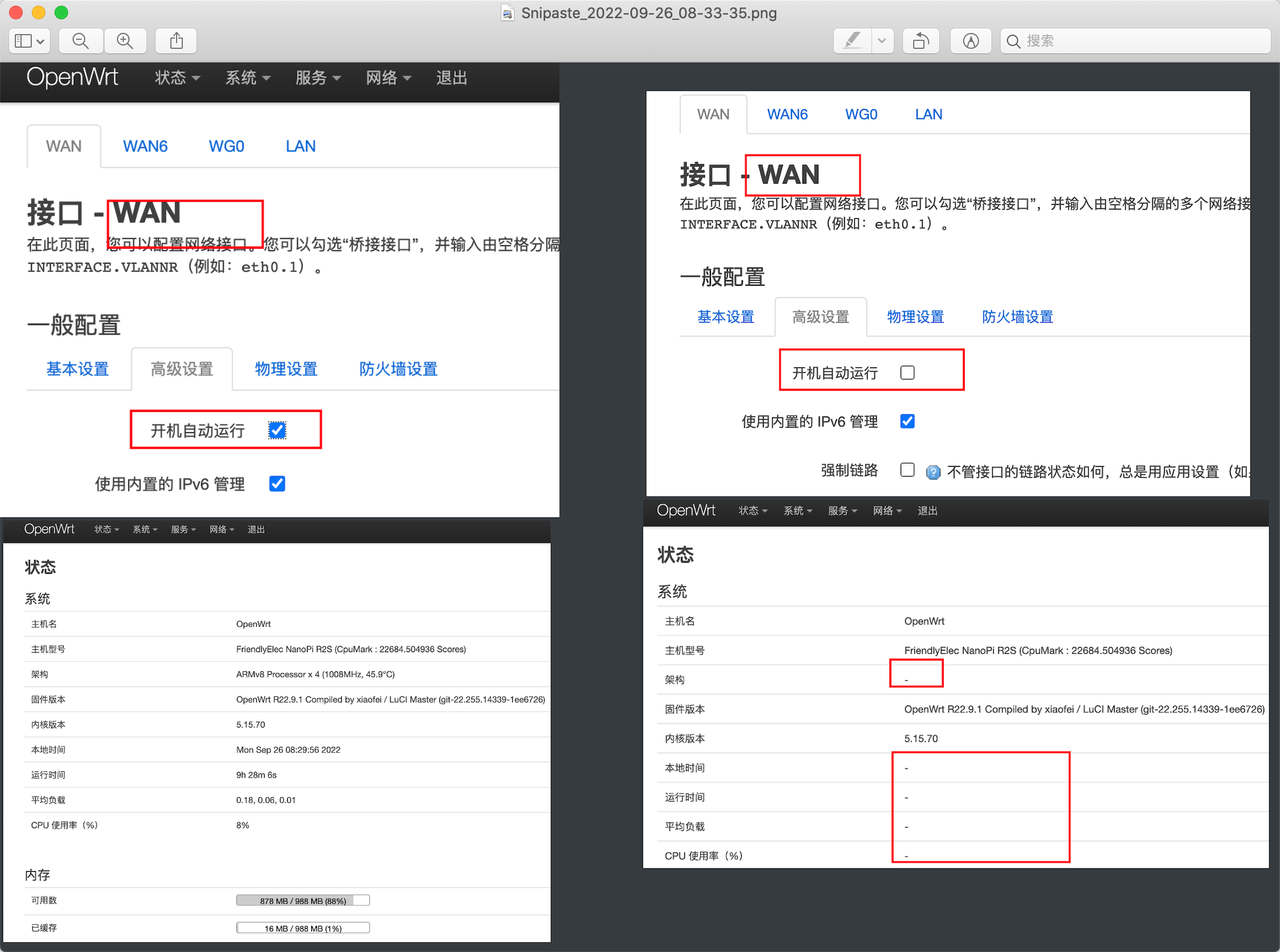Screen dimensions: 1280x952
Task: Open 服务 menu in top-left panel
Action: click(318, 78)
